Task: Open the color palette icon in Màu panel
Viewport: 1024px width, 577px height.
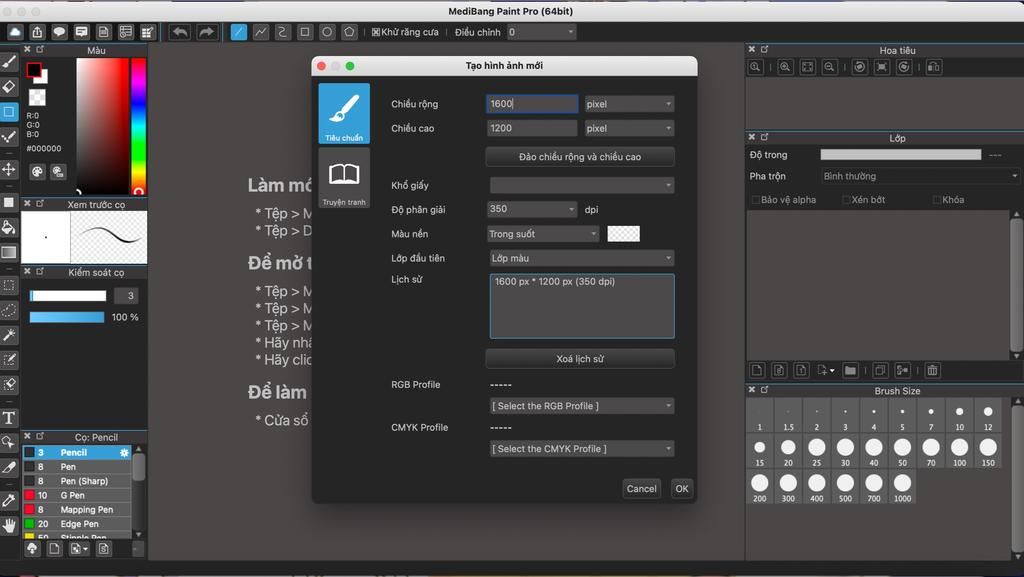Action: click(x=37, y=172)
